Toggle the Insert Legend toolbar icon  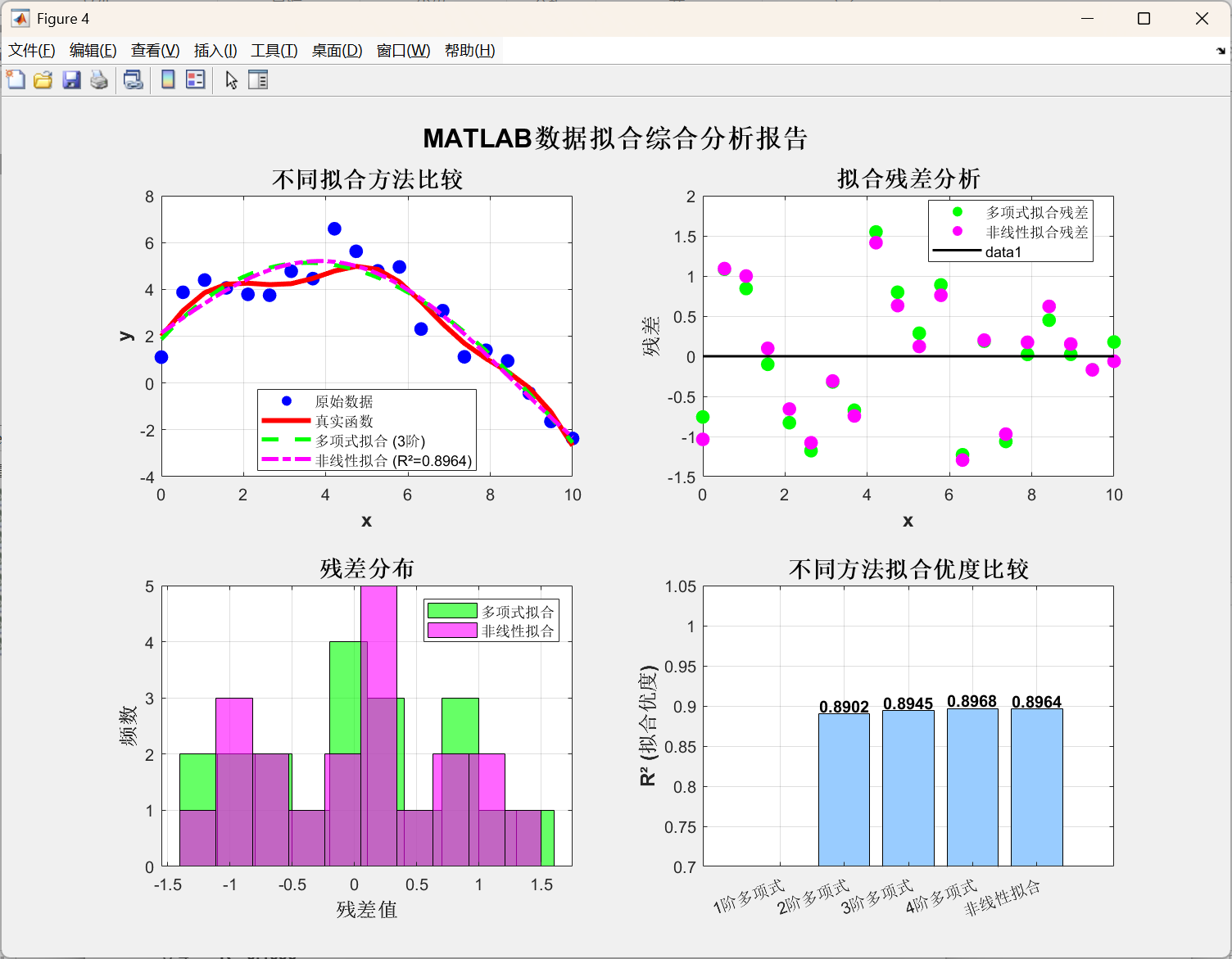pyautogui.click(x=196, y=79)
